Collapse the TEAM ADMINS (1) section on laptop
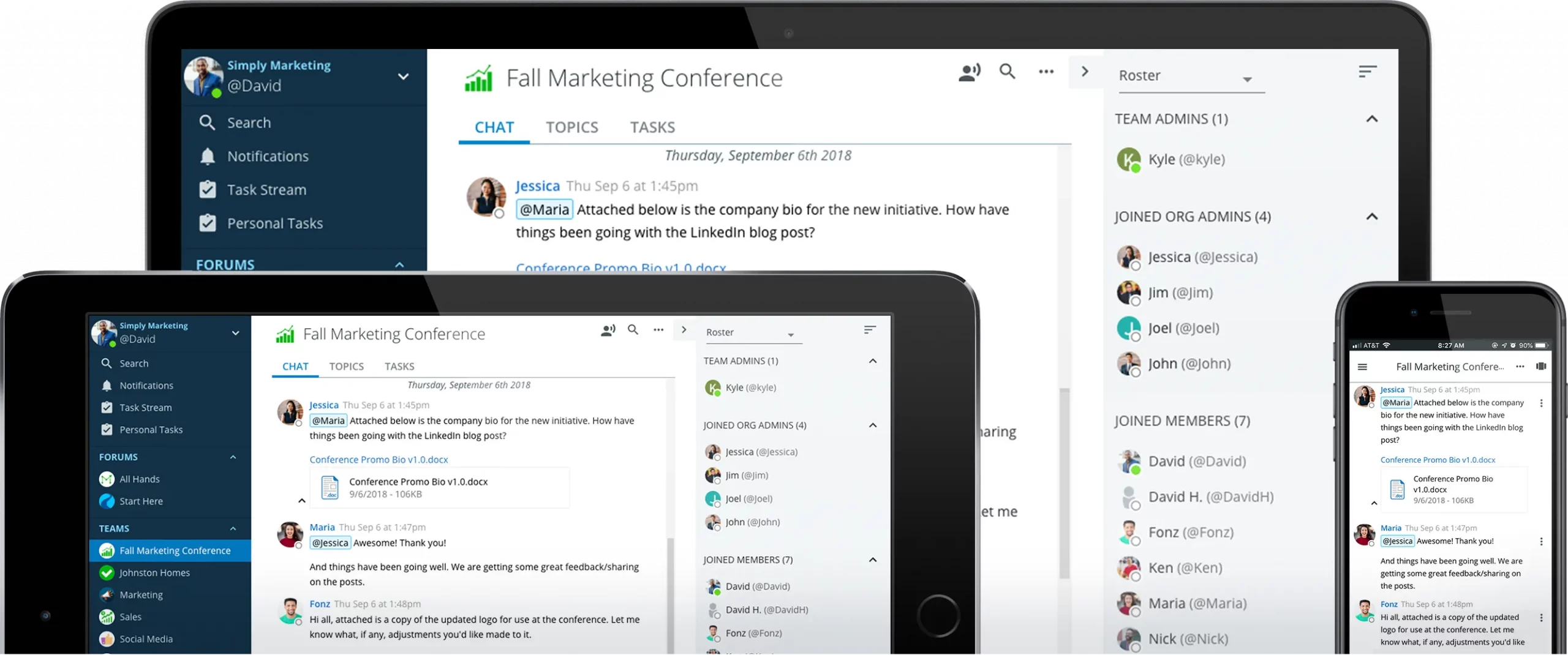The image size is (1568, 655). click(x=1371, y=119)
